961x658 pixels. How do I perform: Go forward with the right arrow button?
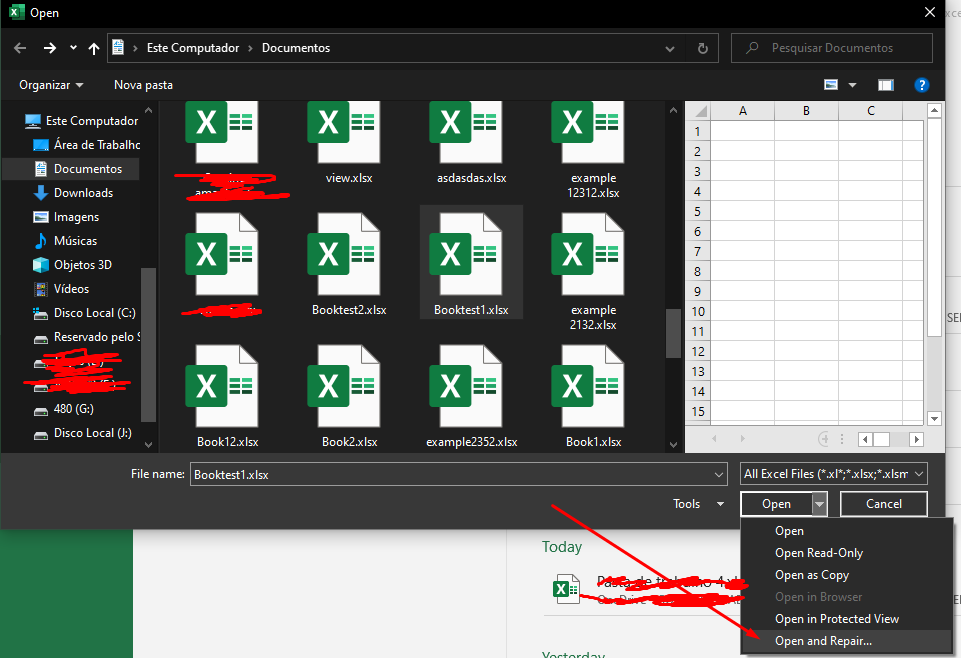point(50,48)
